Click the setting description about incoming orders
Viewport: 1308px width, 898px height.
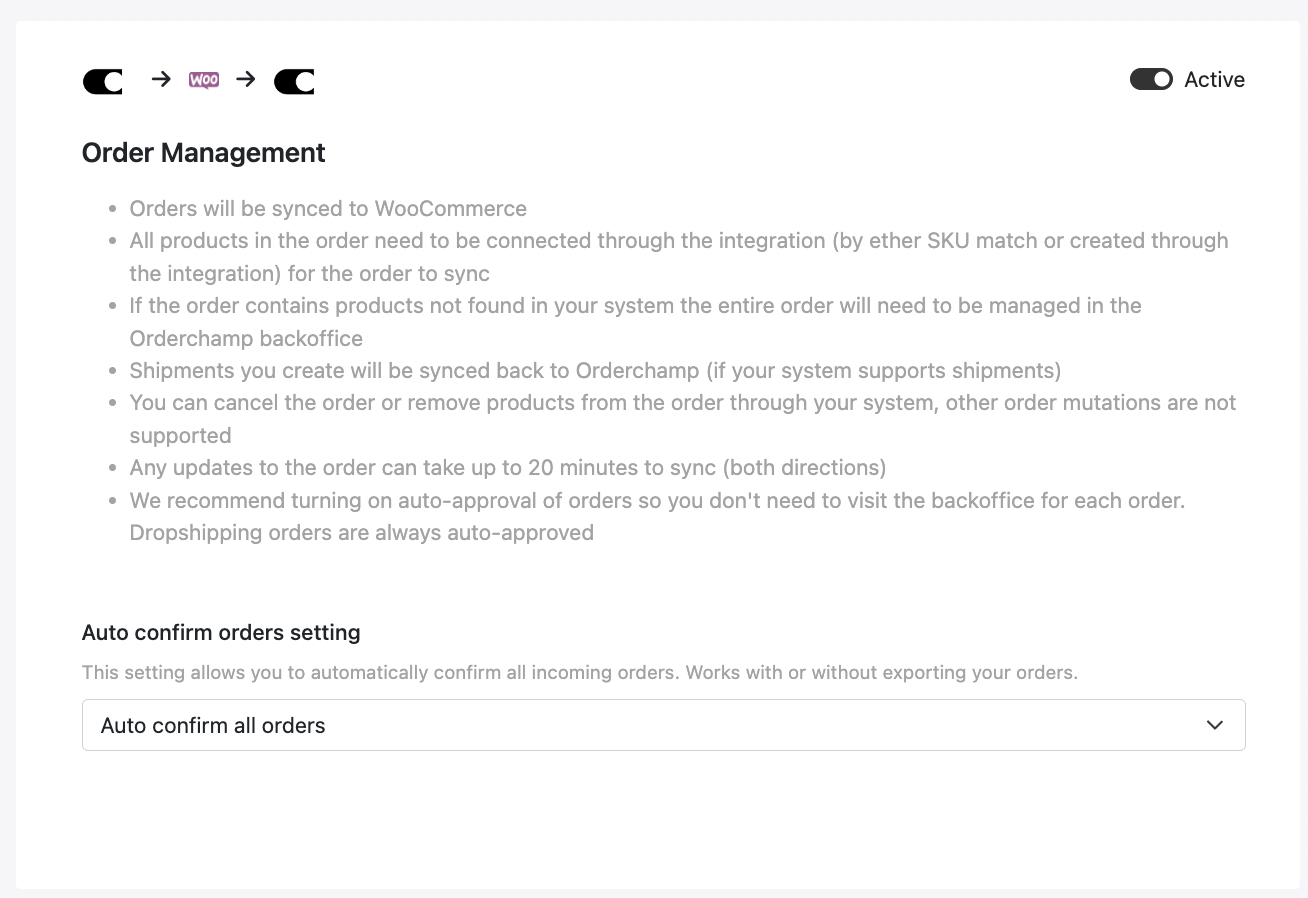click(580, 672)
